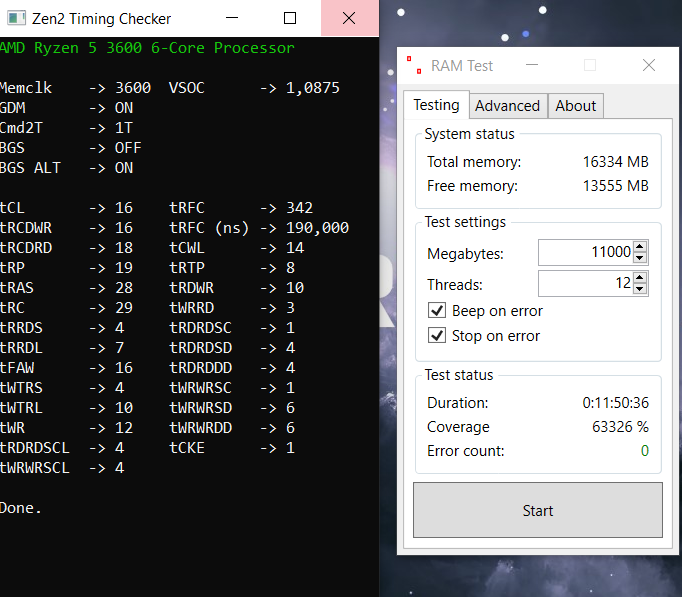Click the tRDWR value 10
The height and width of the screenshot is (597, 682).
(x=295, y=288)
